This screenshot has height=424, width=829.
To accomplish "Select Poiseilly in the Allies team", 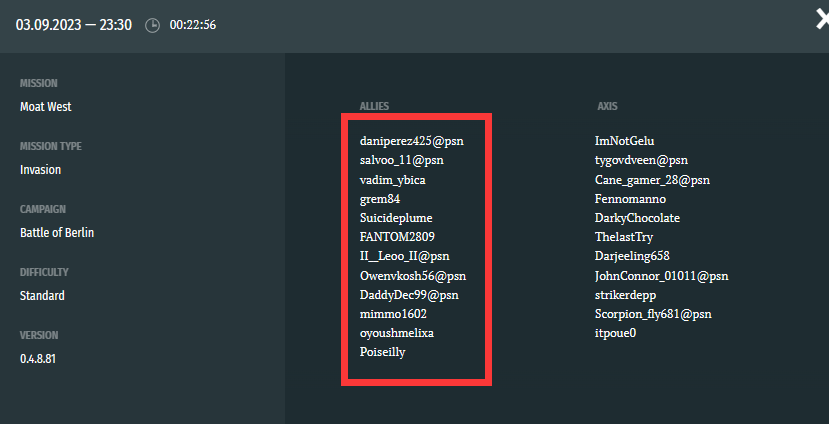I will [383, 352].
